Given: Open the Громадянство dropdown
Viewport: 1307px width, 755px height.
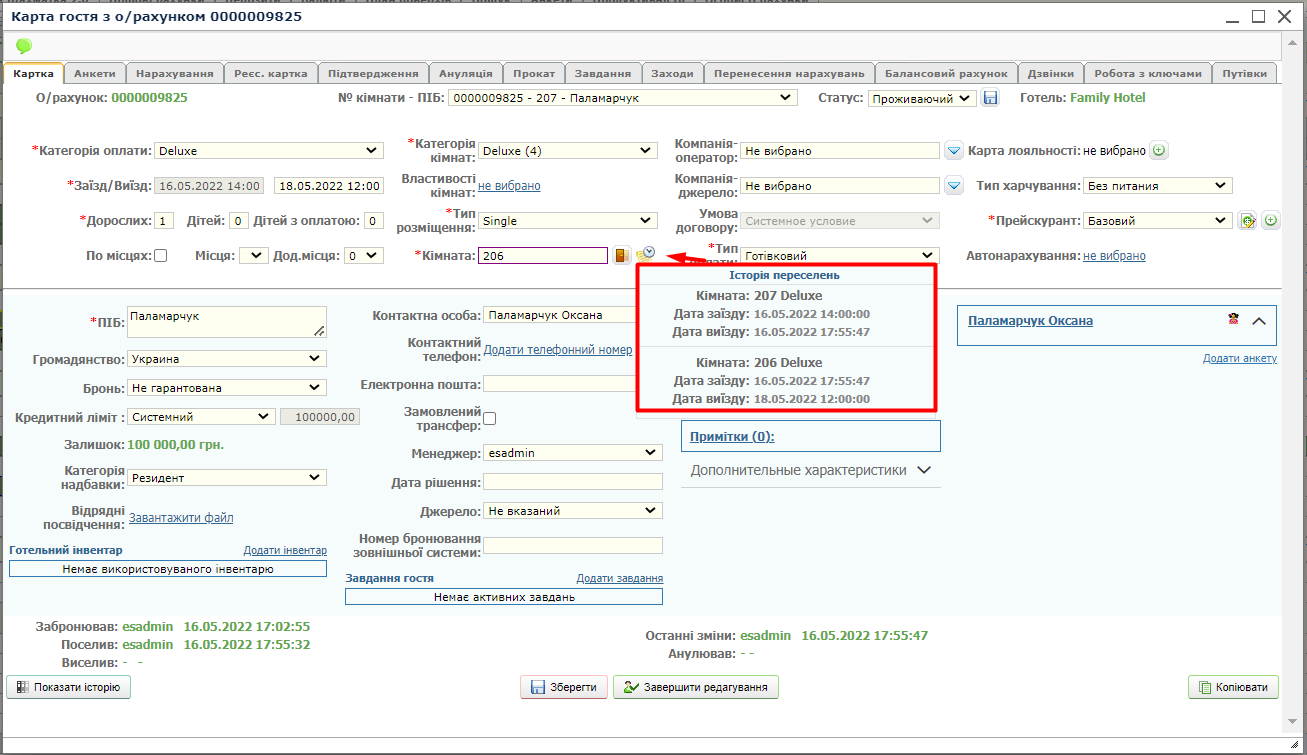Looking at the screenshot, I should click(227, 359).
